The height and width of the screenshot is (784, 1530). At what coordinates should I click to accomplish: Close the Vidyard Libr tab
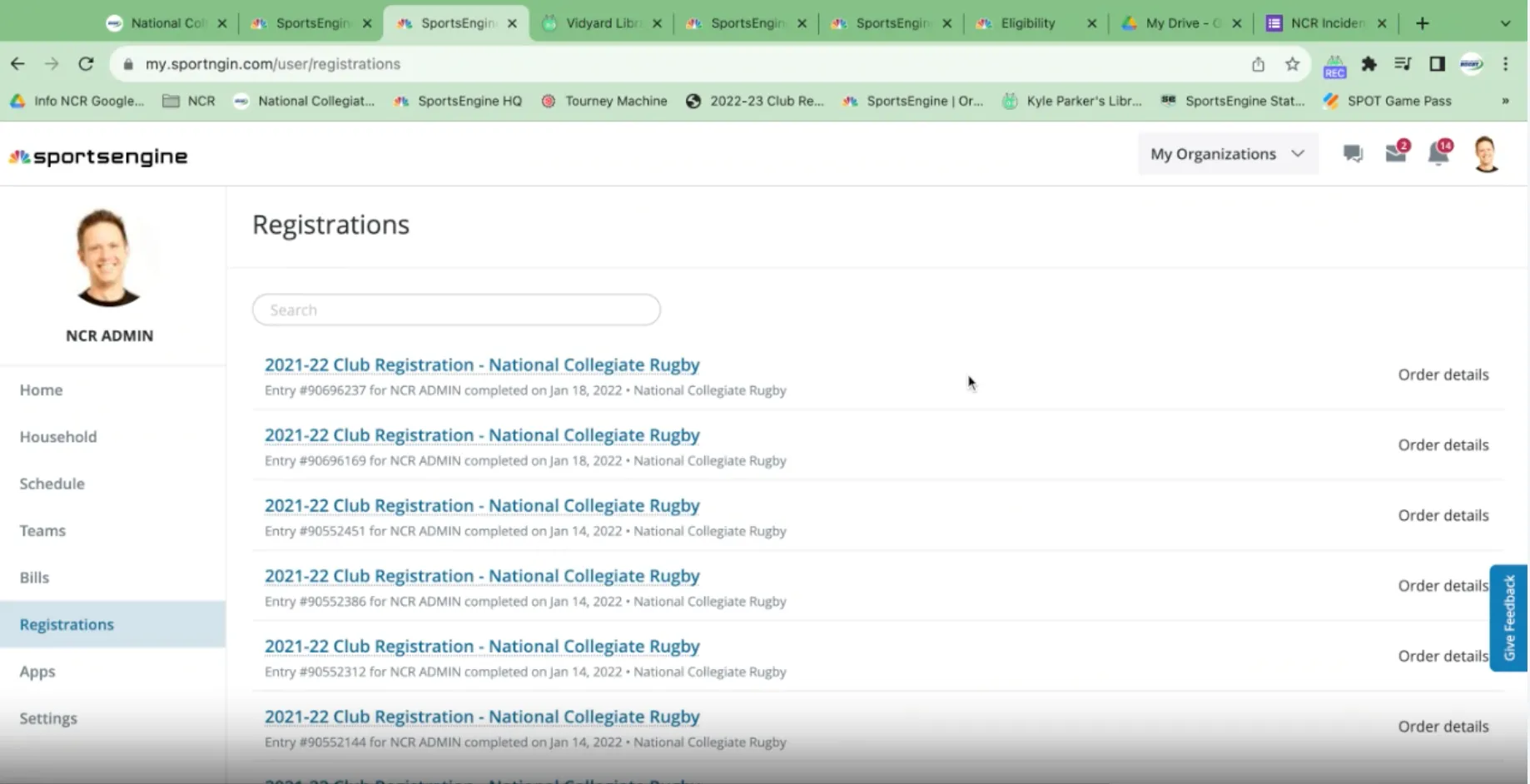[x=657, y=23]
